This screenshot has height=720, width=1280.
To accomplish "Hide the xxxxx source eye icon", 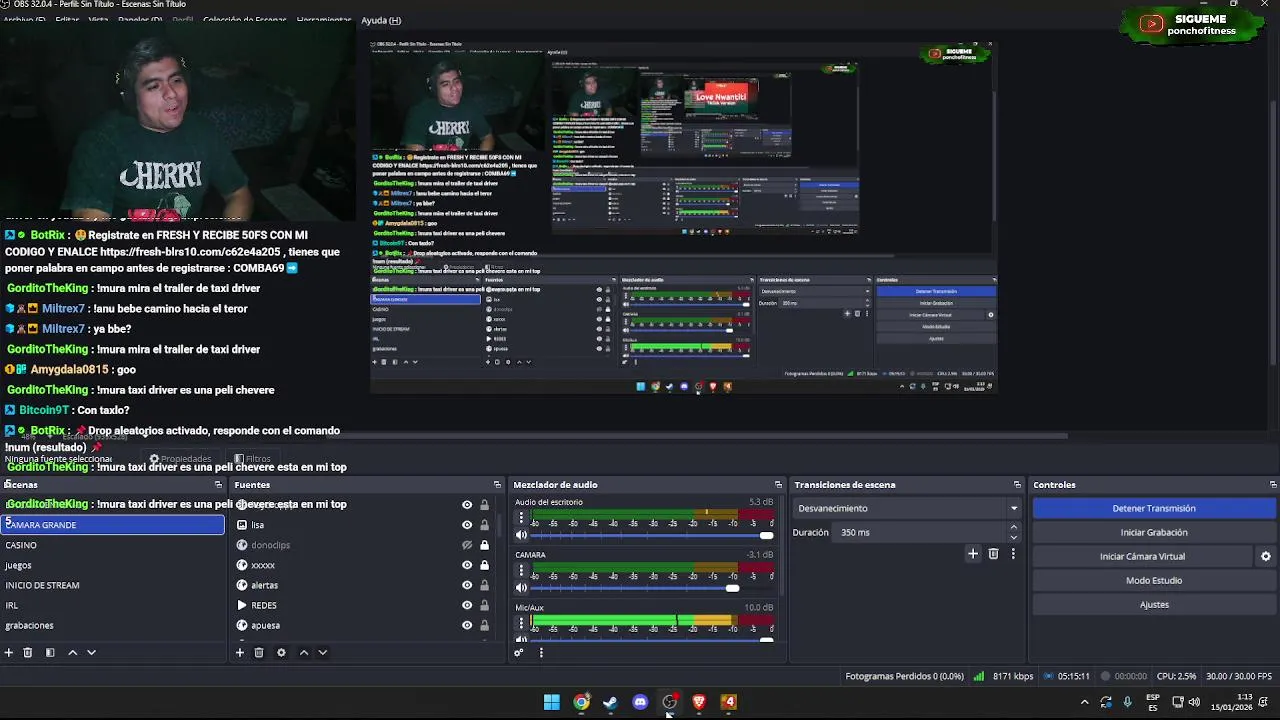I will click(x=466, y=565).
